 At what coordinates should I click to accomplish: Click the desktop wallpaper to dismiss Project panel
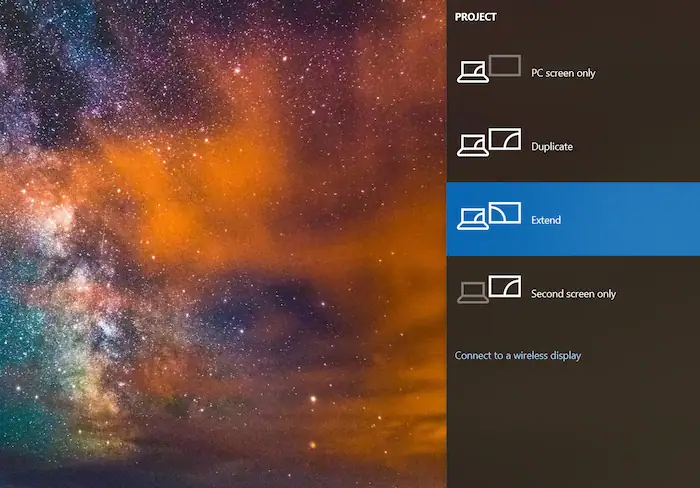pyautogui.click(x=220, y=240)
